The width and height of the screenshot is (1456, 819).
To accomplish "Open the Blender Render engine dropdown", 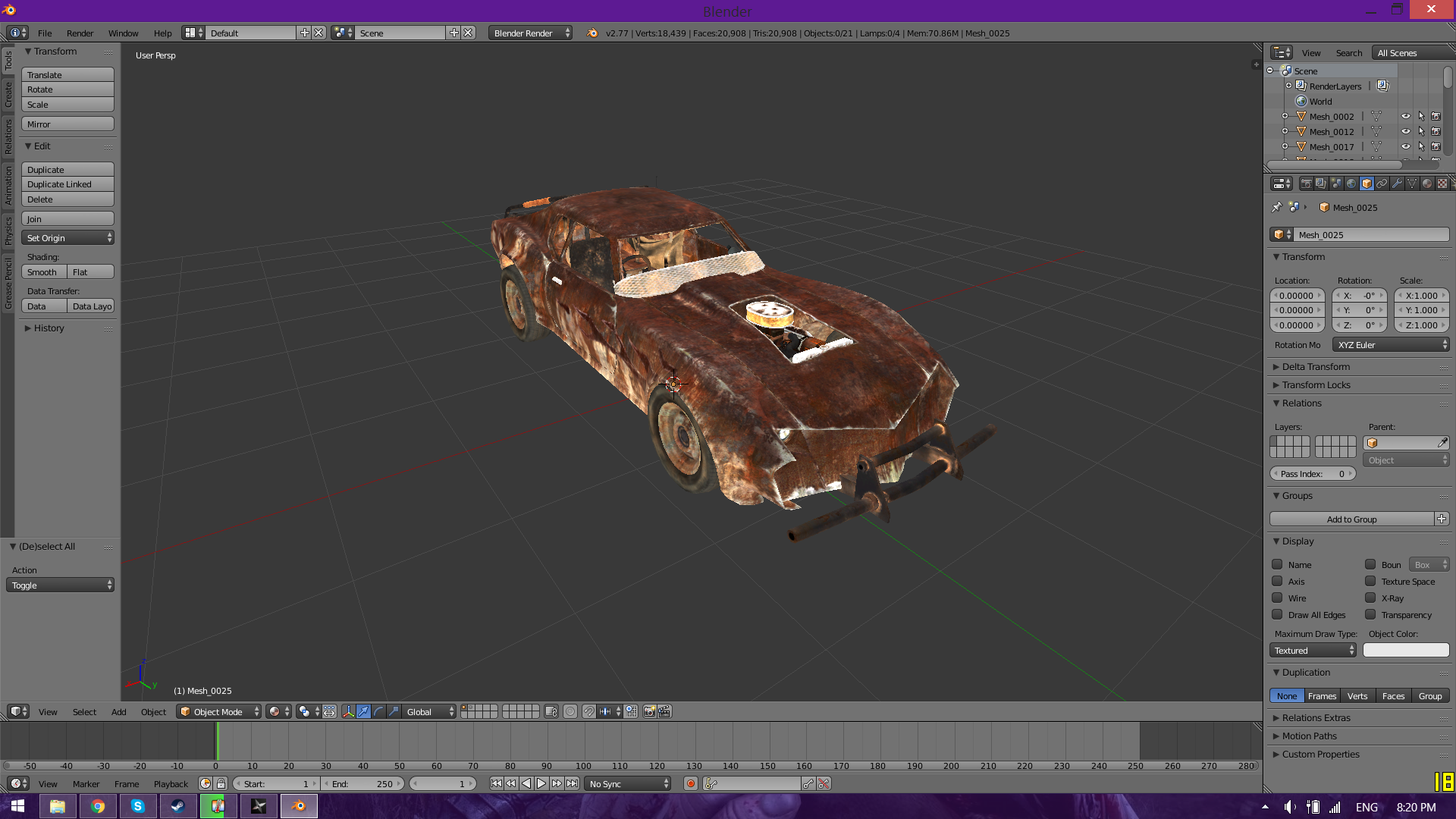I will tap(530, 33).
